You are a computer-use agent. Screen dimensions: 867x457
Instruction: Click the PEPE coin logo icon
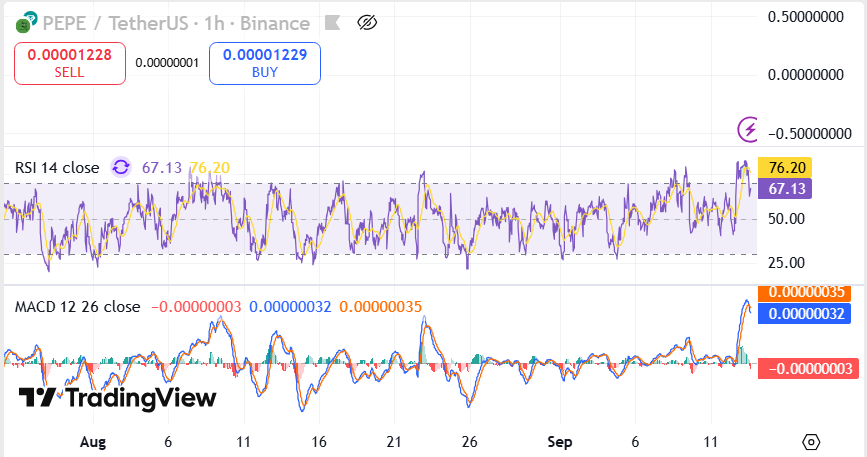point(26,22)
